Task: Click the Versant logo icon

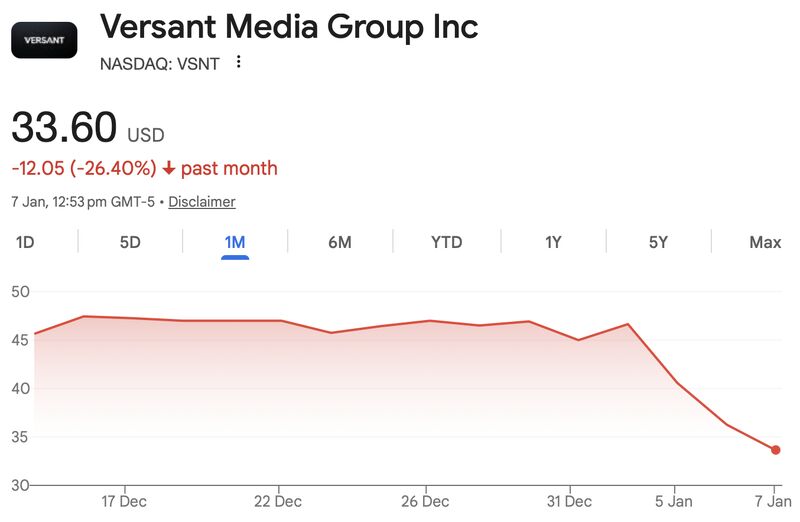Action: tap(44, 40)
